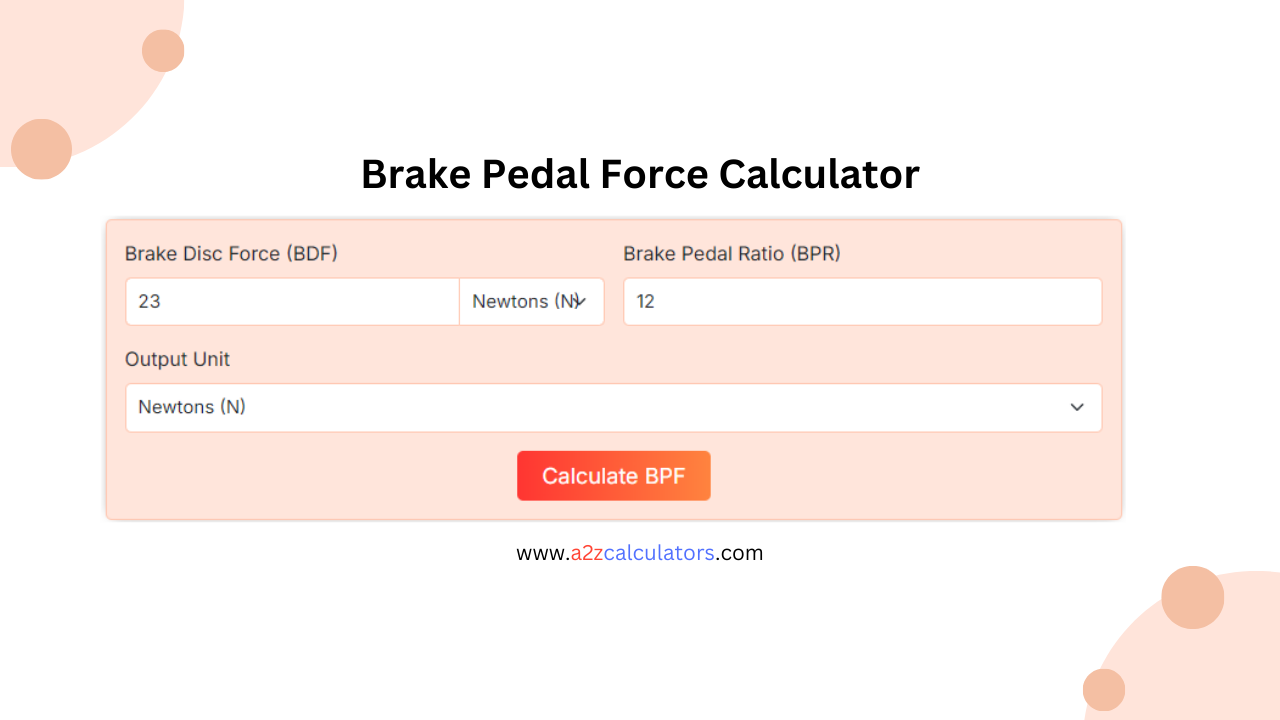Click the Brake Pedal Ratio (BPR) label

tap(731, 253)
